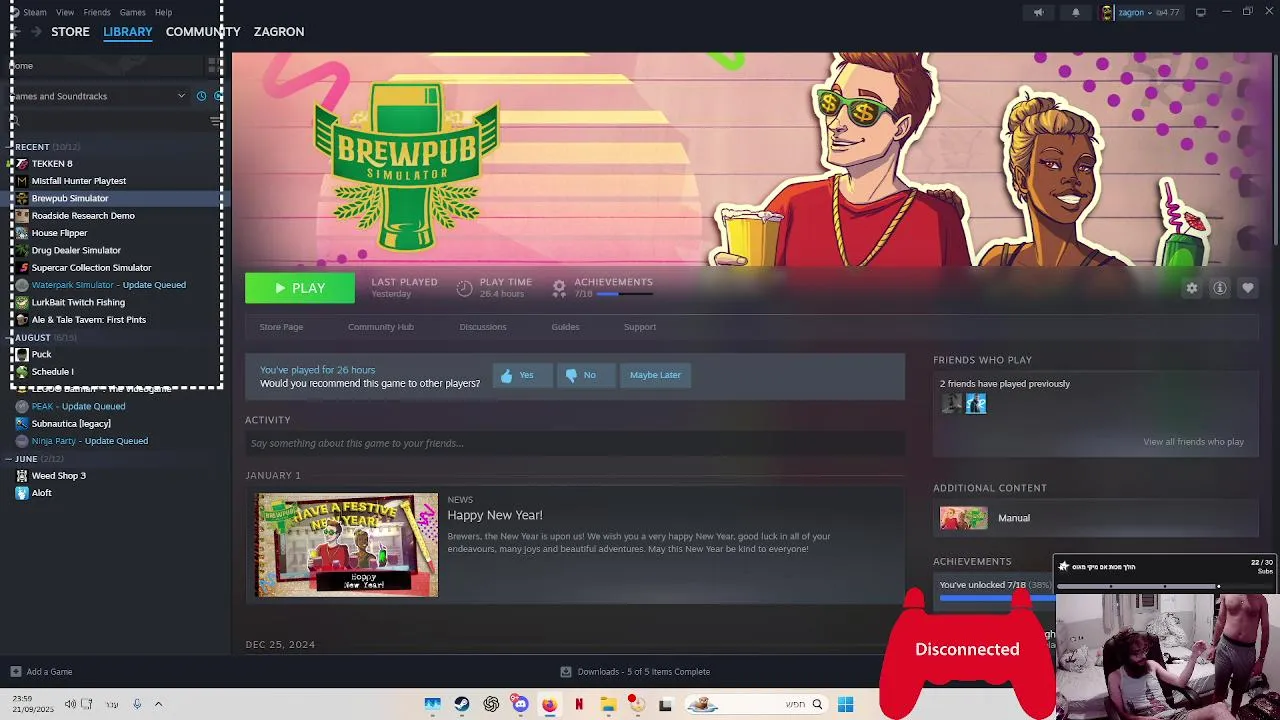Image resolution: width=1280 pixels, height=720 pixels.
Task: Open File Explorer from the taskbar
Action: pos(607,704)
